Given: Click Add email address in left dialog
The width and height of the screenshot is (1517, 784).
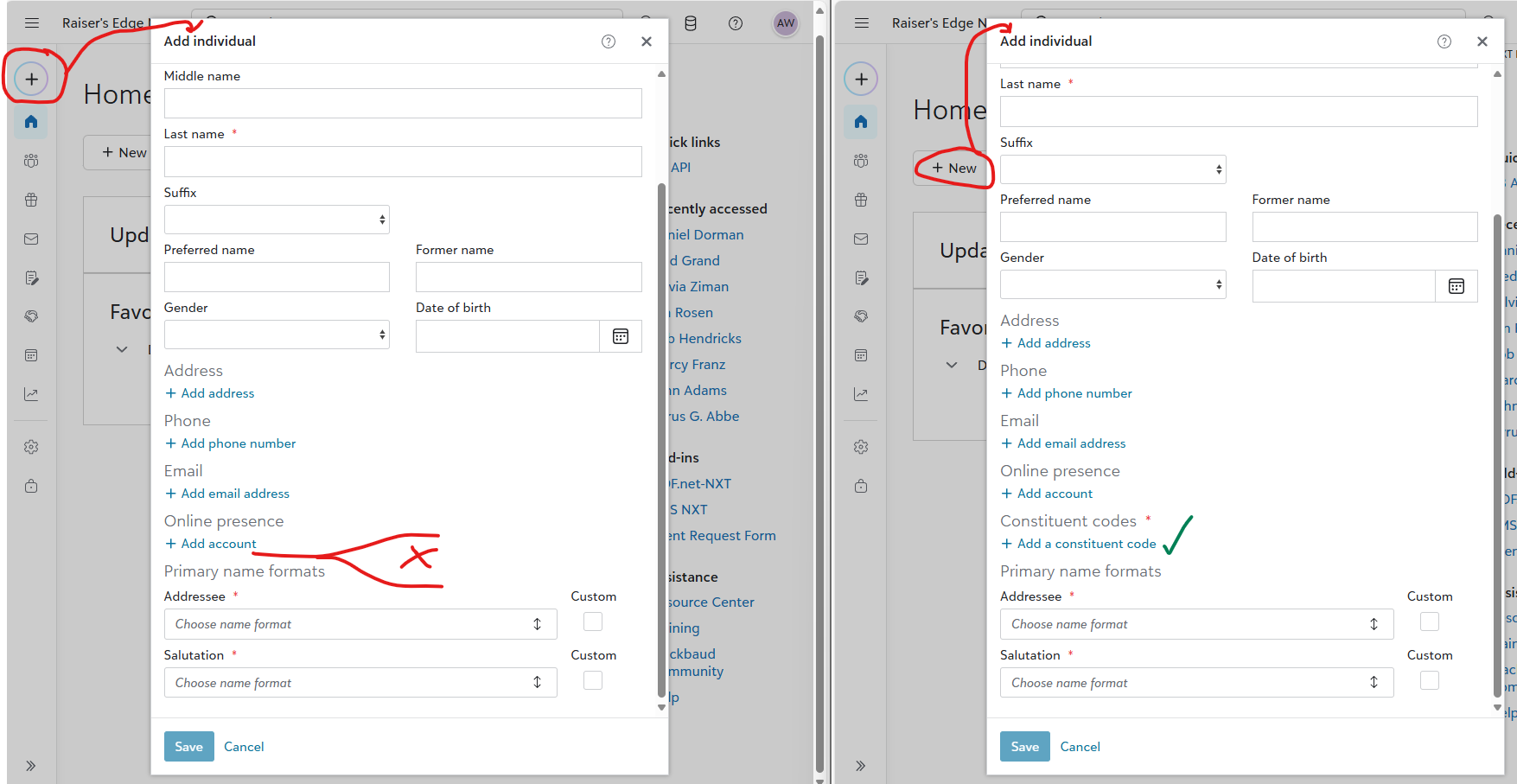Looking at the screenshot, I should pos(227,494).
